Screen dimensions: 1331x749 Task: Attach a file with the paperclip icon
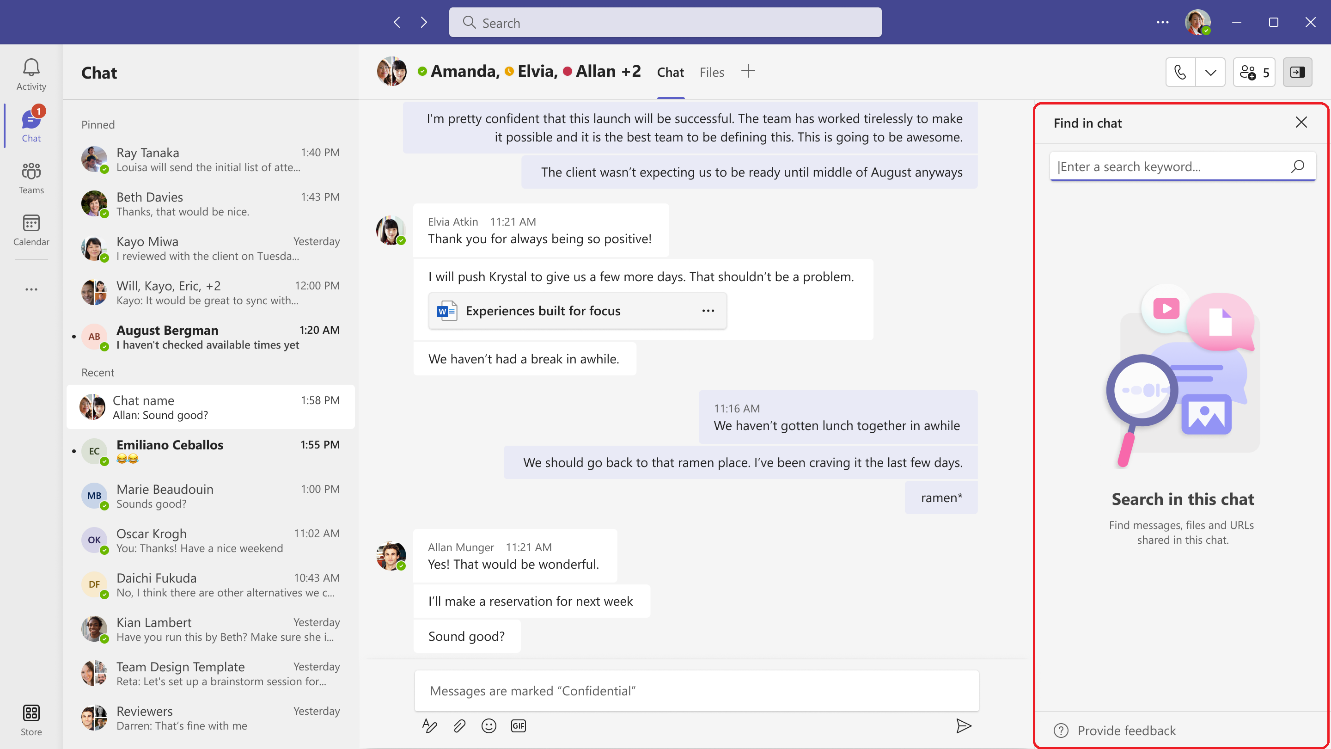(459, 725)
